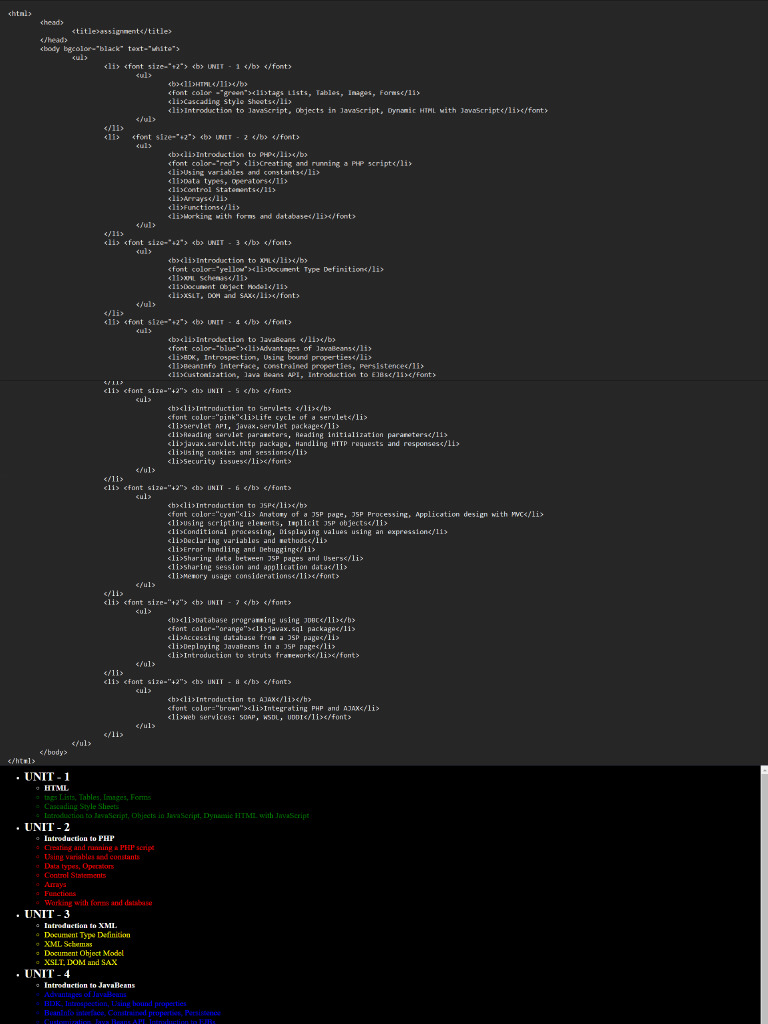Click the rendered "UNIT - 3" heading

click(x=47, y=914)
